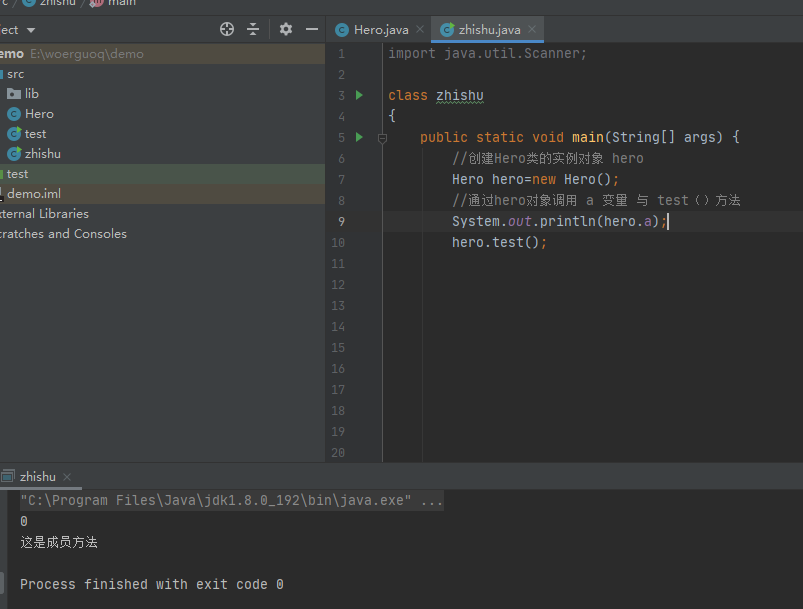Close the zhishu run console tab

tap(67, 477)
